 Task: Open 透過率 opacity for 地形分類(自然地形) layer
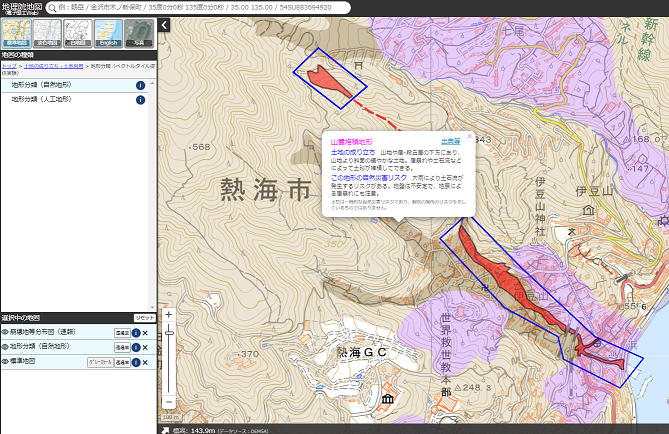[x=122, y=346]
